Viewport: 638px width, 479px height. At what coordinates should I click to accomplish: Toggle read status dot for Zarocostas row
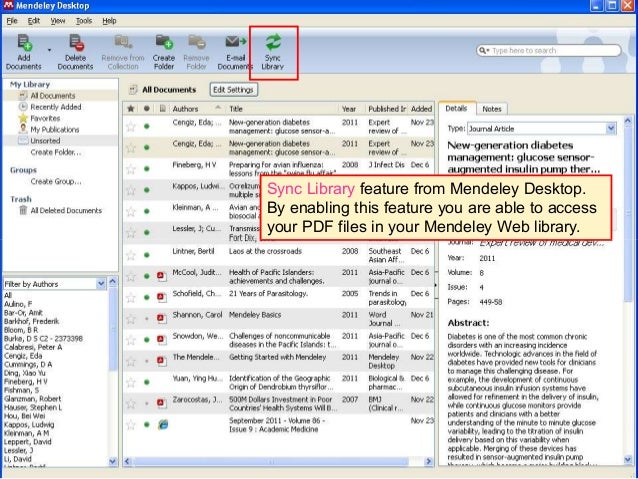146,403
